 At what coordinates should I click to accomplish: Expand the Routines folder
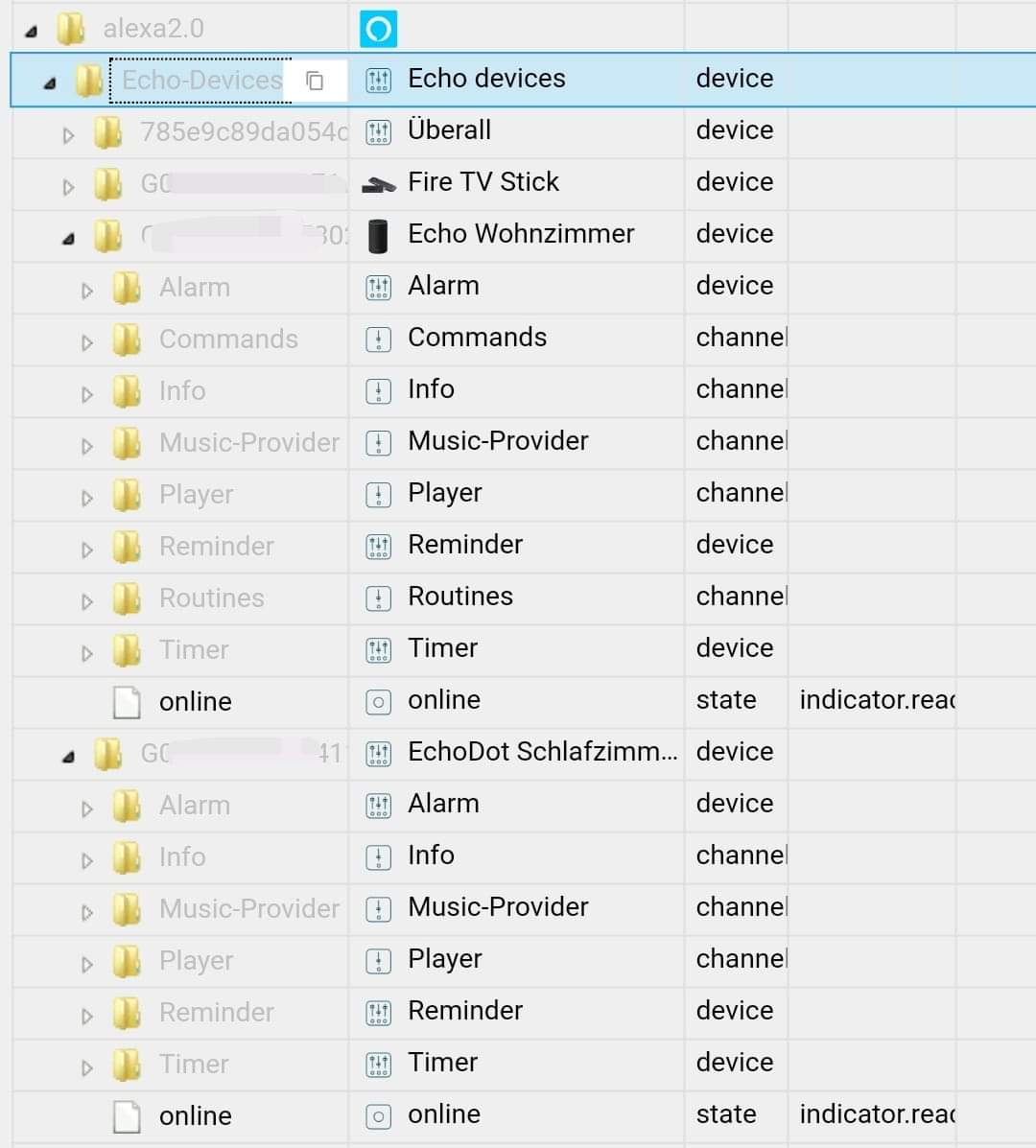click(x=87, y=602)
